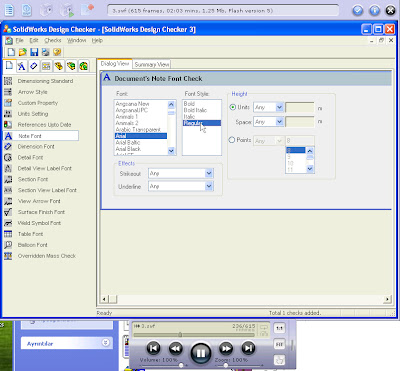This screenshot has height=371, width=400.
Task: Switch to the Summary View tab
Action: click(x=152, y=64)
